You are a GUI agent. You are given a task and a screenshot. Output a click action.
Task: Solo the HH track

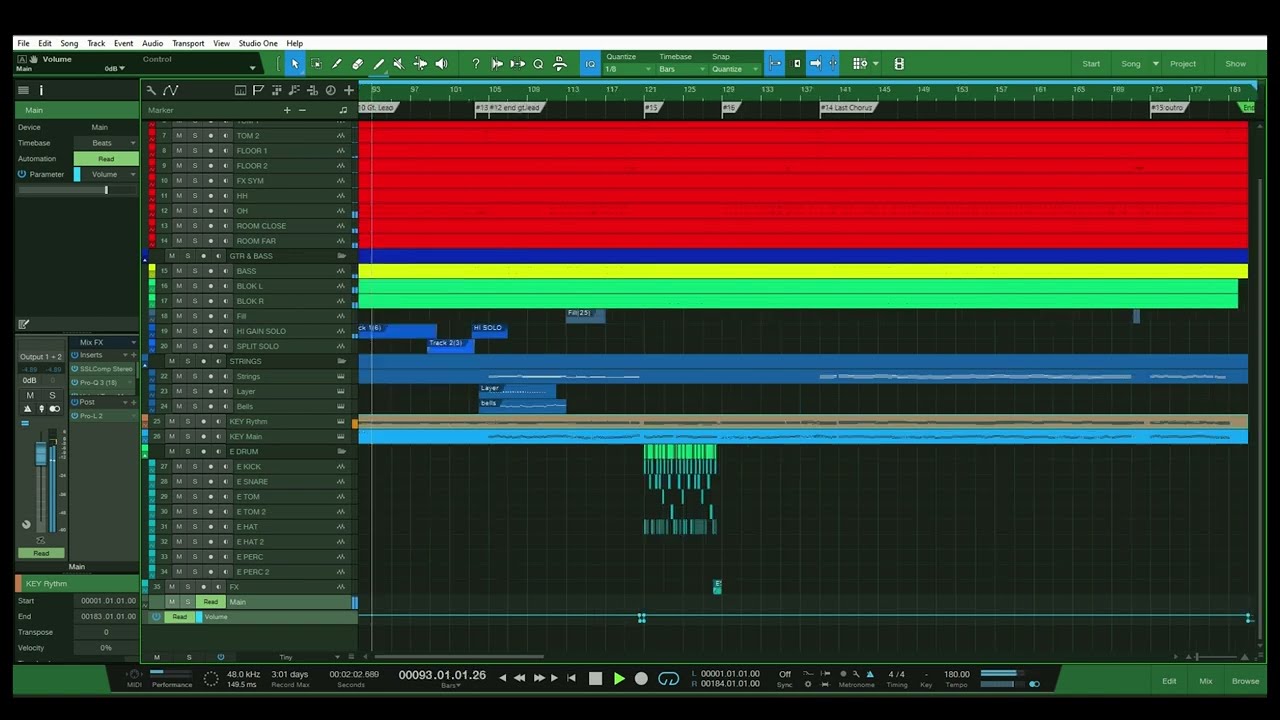click(194, 196)
